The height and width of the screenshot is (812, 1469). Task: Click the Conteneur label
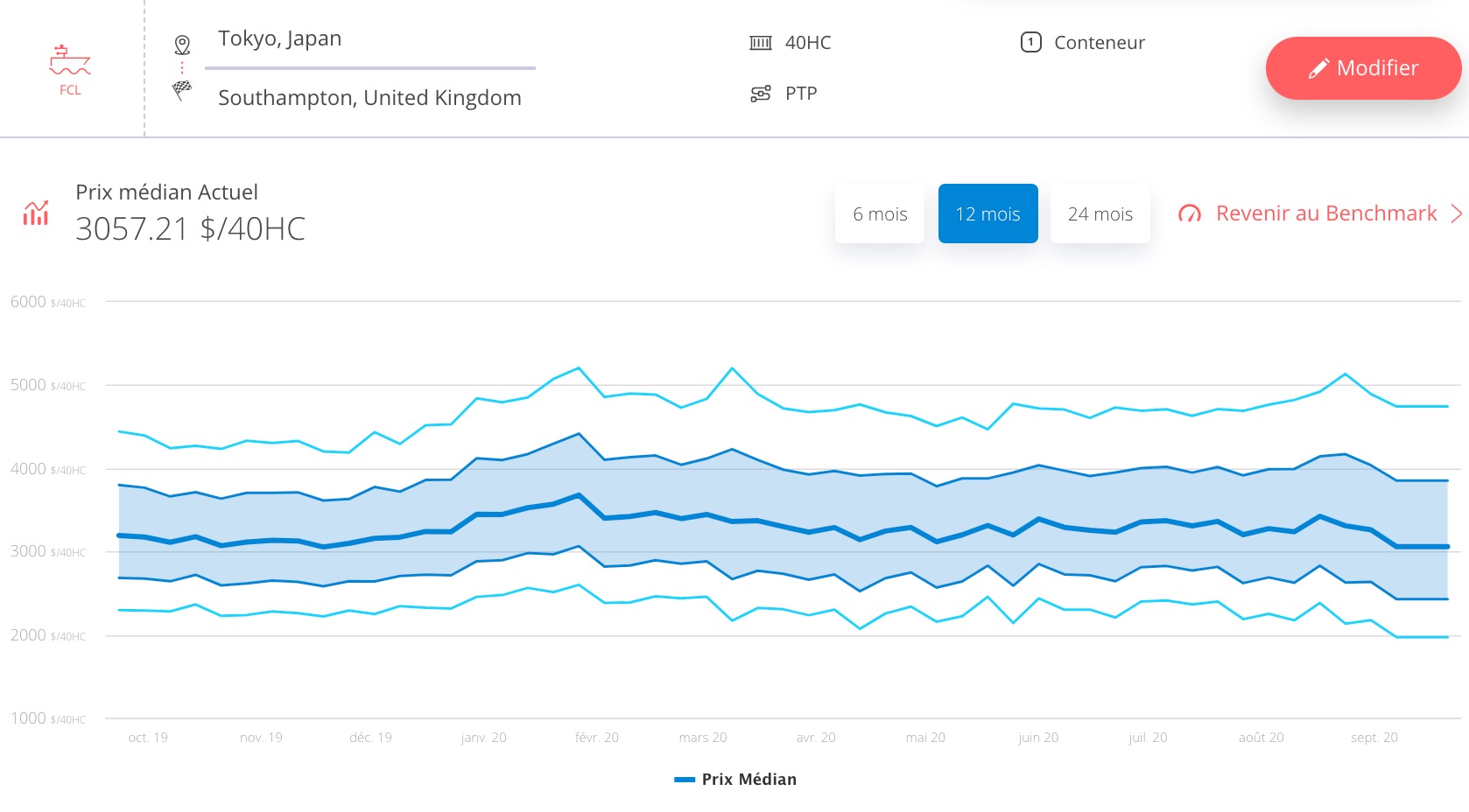click(x=1100, y=43)
